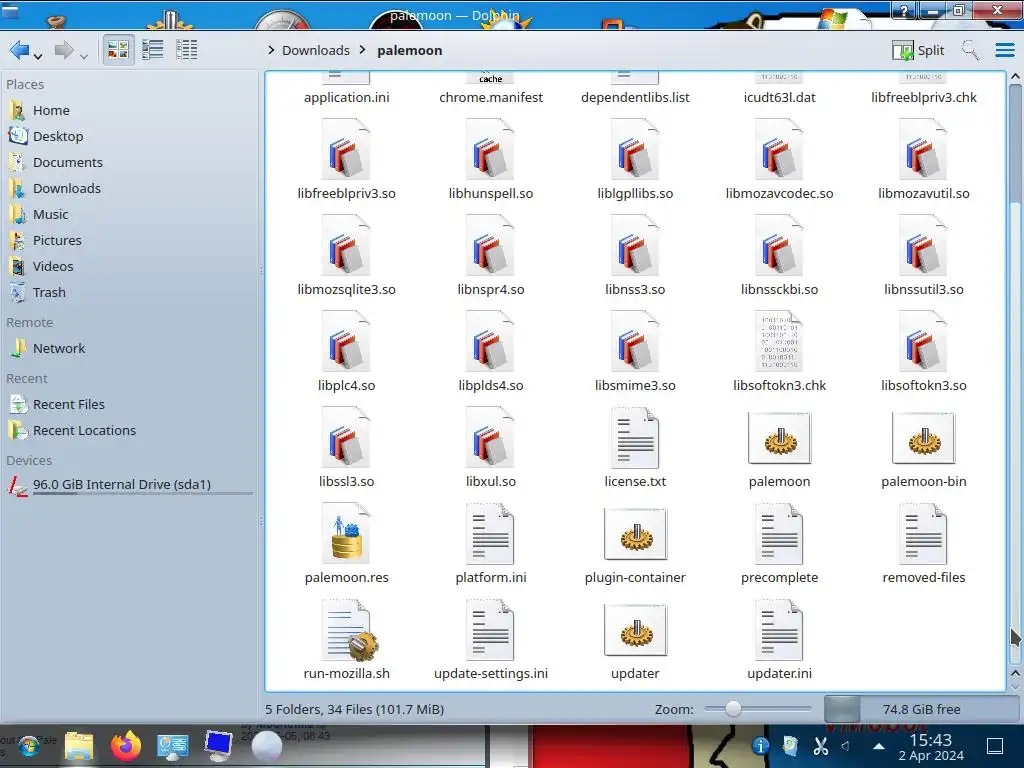Select libfreeblpriv3.so library icon
Image resolution: width=1024 pixels, height=768 pixels.
pos(346,150)
